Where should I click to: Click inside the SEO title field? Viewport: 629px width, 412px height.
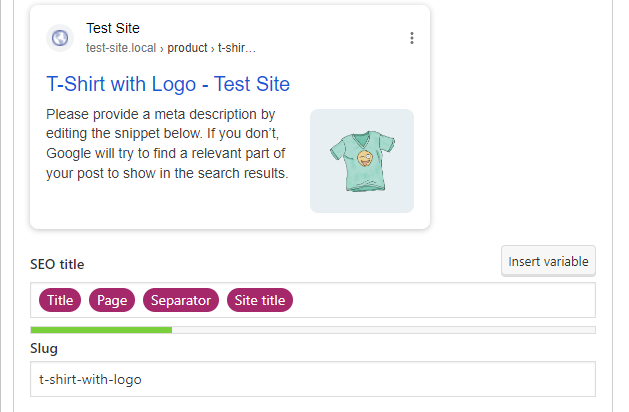point(313,300)
